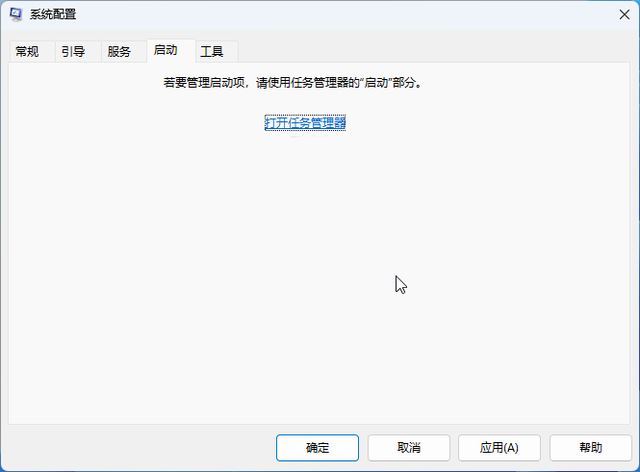This screenshot has width=640, height=472.
Task: Apply changes with the 应用(A) button
Action: click(x=499, y=447)
